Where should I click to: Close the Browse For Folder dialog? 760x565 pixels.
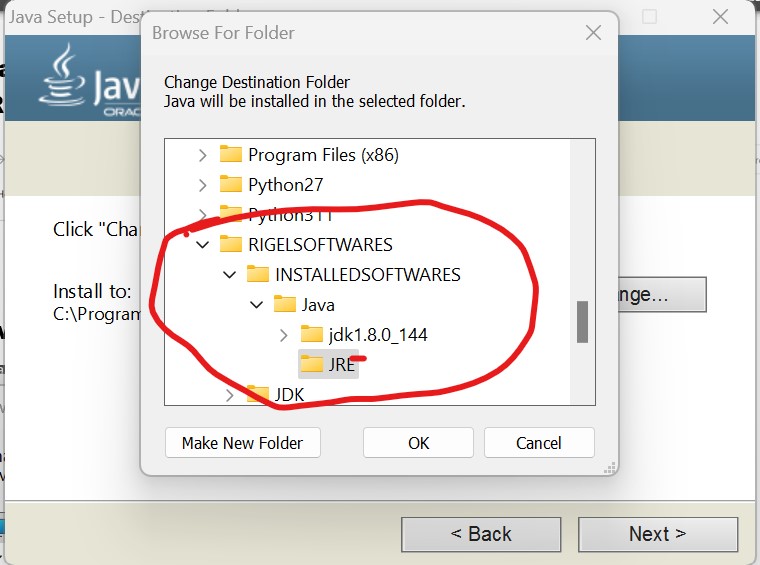click(x=593, y=33)
